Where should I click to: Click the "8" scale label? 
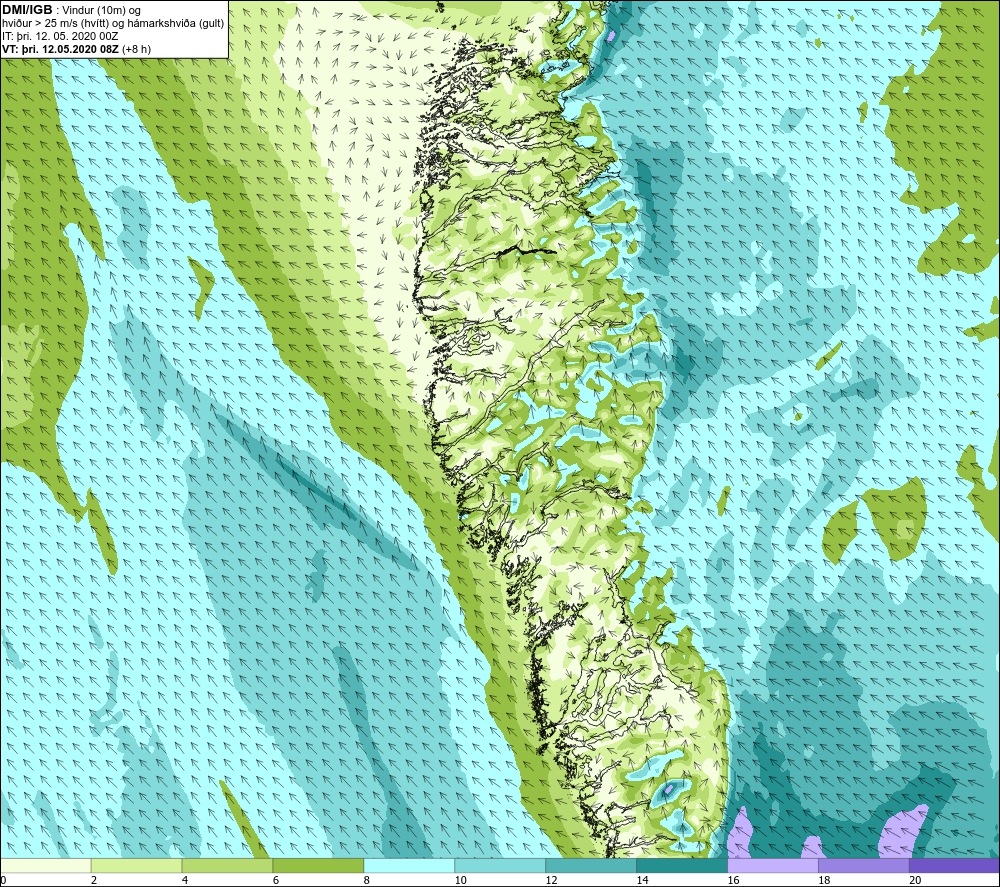point(367,880)
